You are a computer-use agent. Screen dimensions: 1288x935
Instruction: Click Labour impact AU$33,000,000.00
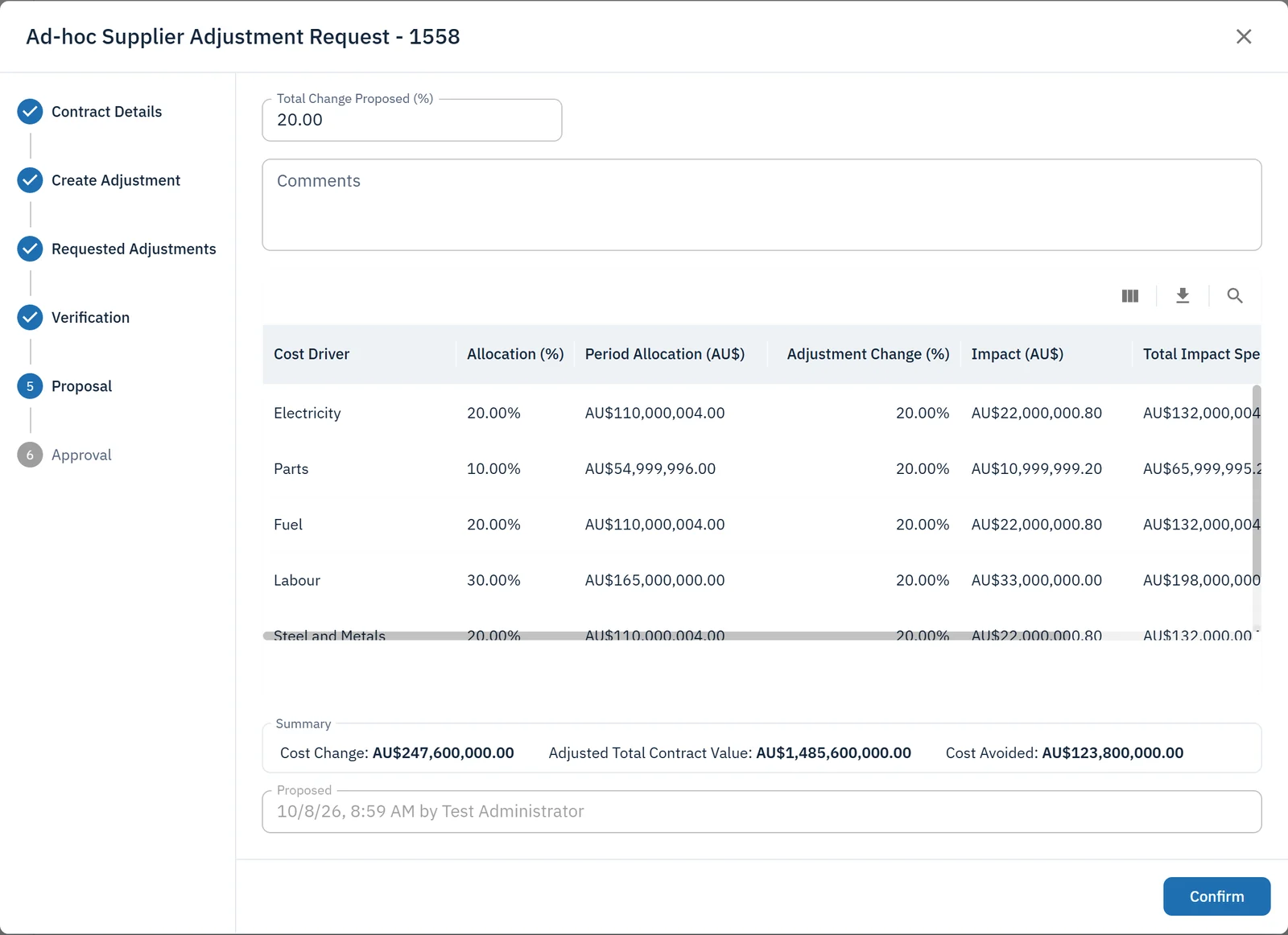(x=1036, y=580)
